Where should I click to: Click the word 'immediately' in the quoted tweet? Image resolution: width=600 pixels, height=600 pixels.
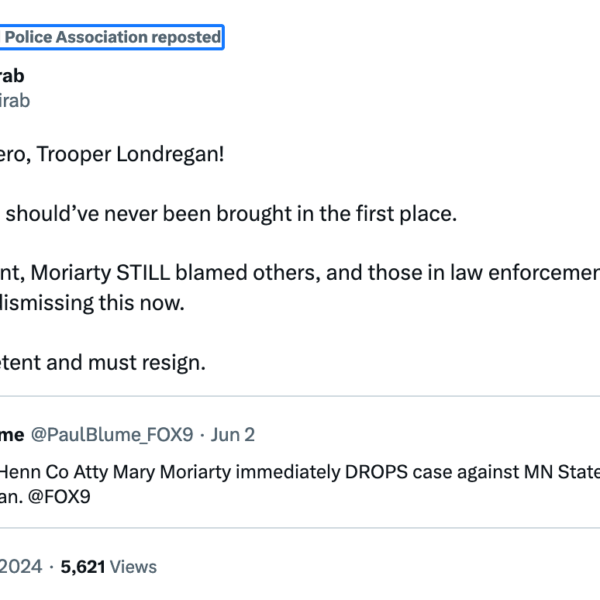point(288,472)
